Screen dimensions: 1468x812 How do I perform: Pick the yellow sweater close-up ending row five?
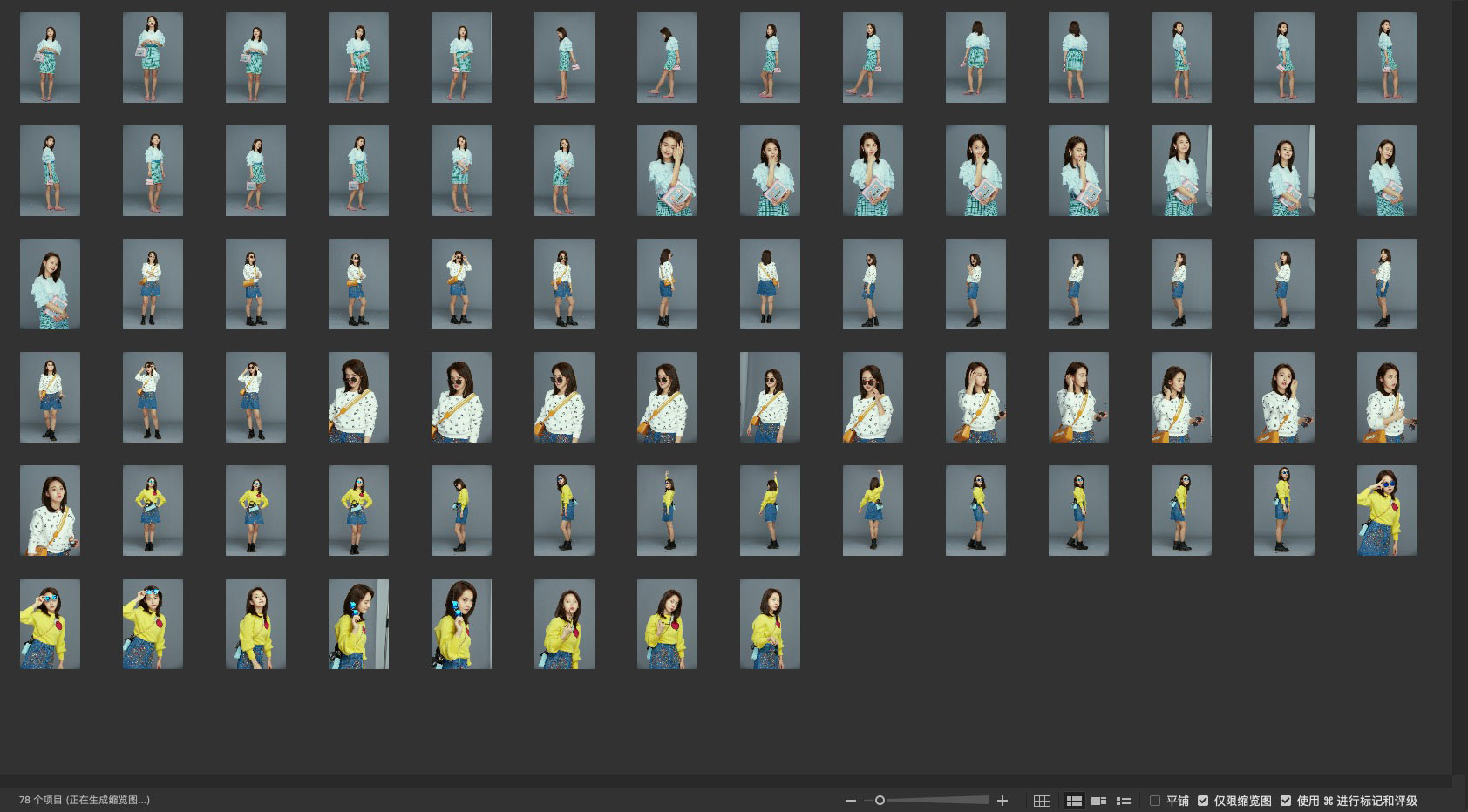(x=1387, y=511)
